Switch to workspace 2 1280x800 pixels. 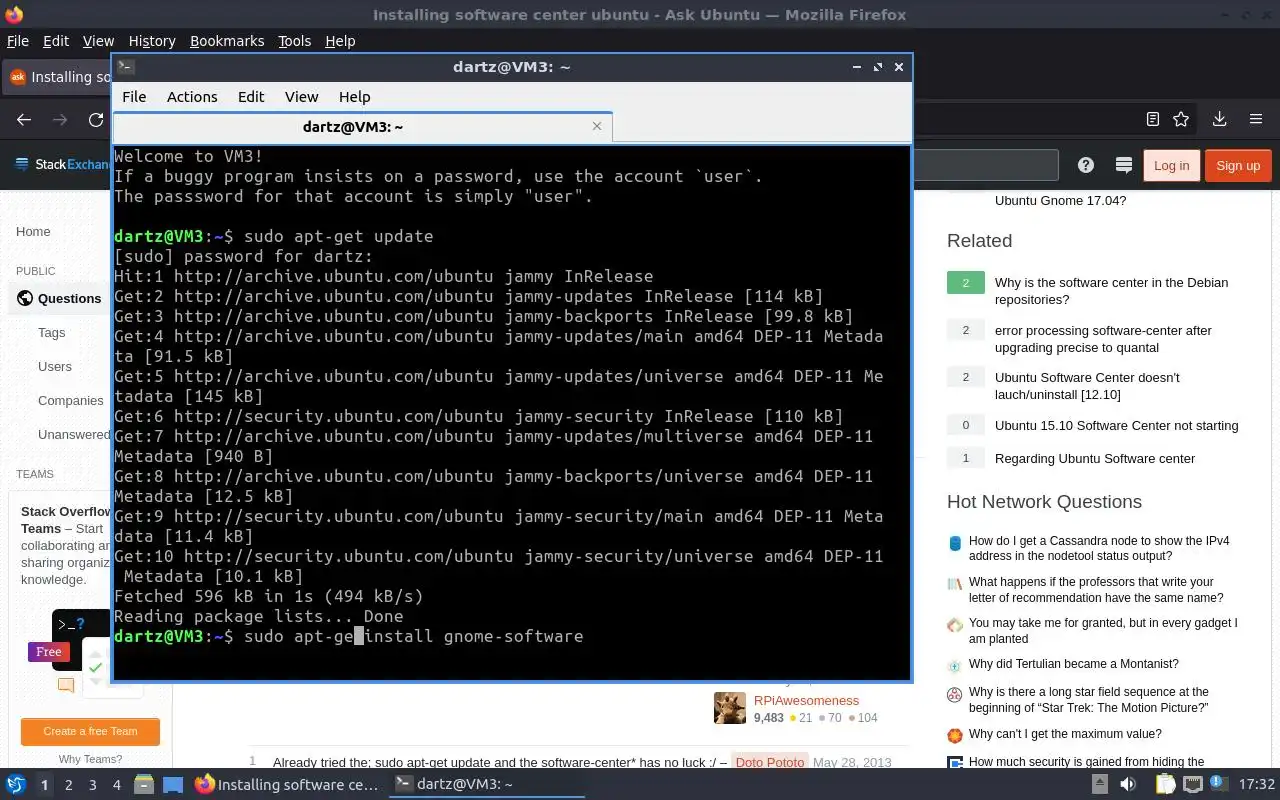68,785
